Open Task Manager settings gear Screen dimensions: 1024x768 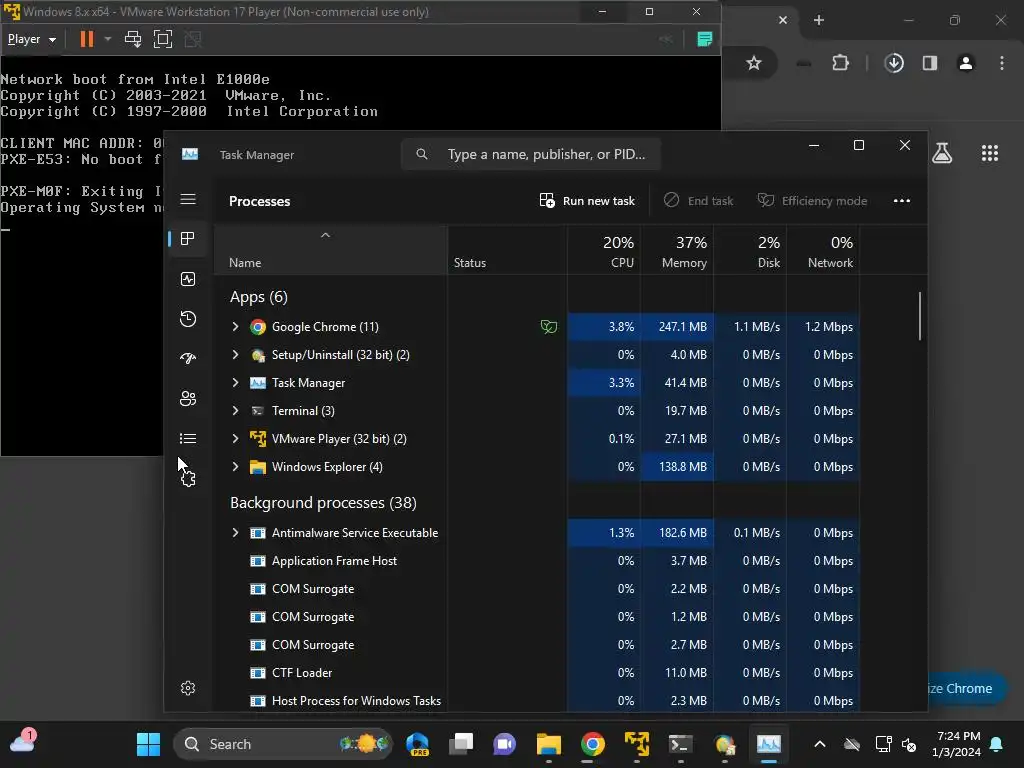[188, 688]
